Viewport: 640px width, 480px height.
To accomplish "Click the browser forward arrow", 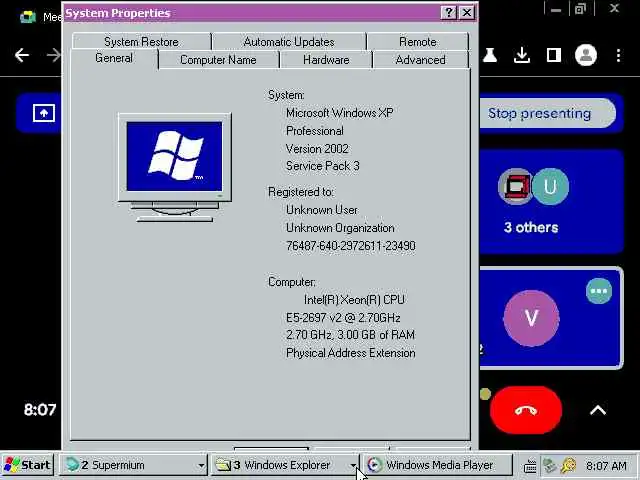I will click(53, 55).
